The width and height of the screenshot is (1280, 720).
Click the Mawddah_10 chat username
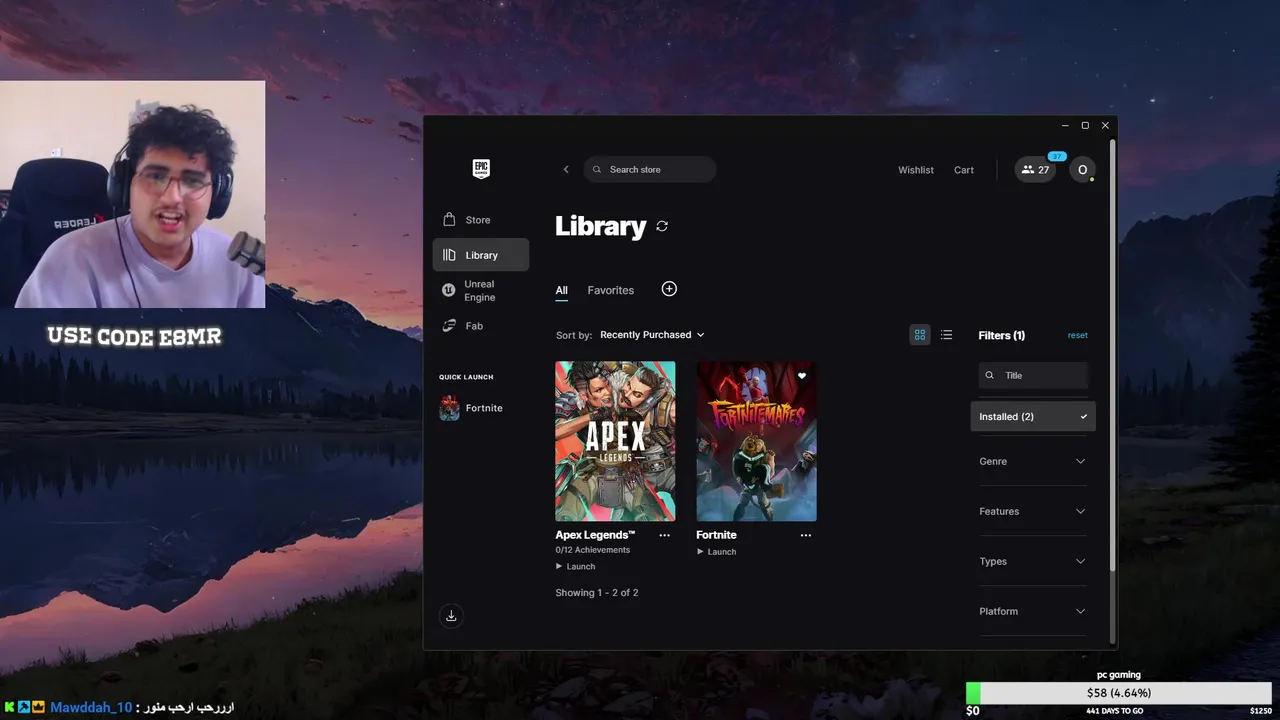pyautogui.click(x=91, y=707)
